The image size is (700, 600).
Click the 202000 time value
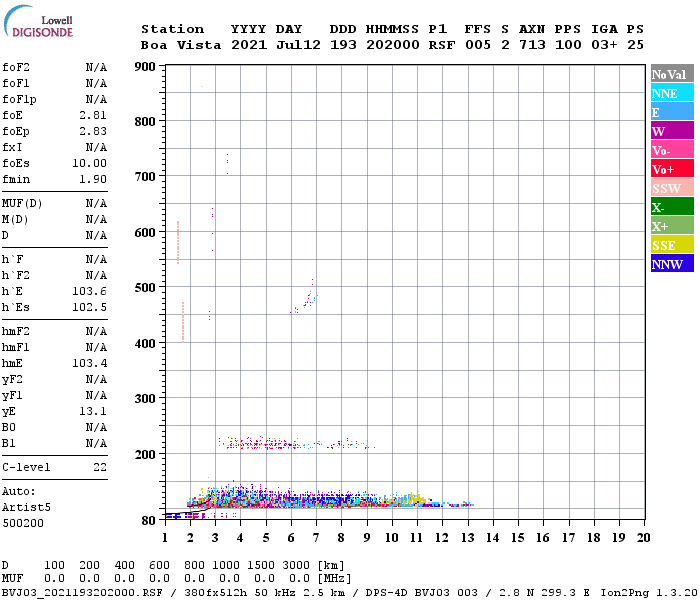pos(393,45)
